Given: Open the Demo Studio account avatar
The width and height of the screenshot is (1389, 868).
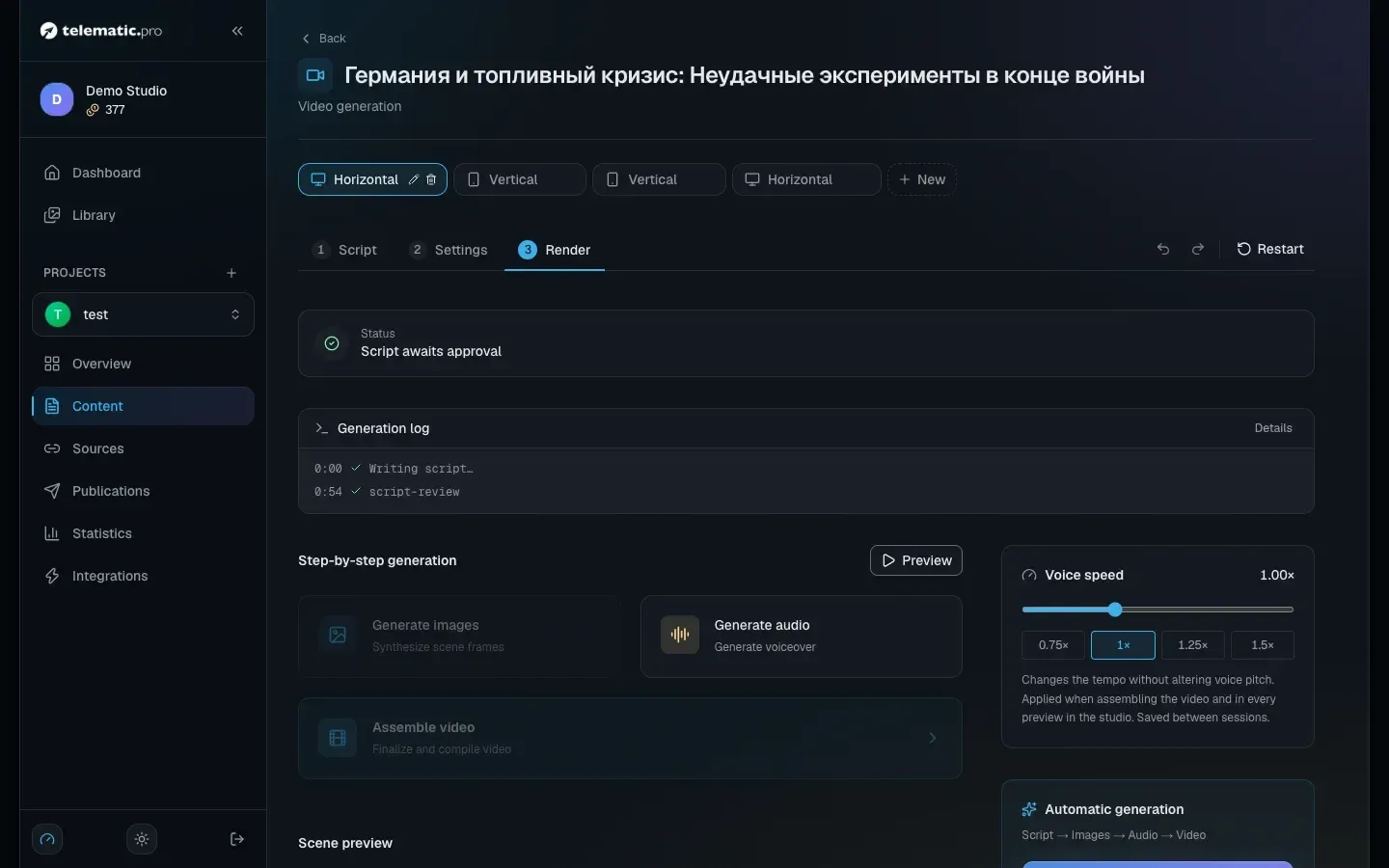Looking at the screenshot, I should (x=56, y=99).
